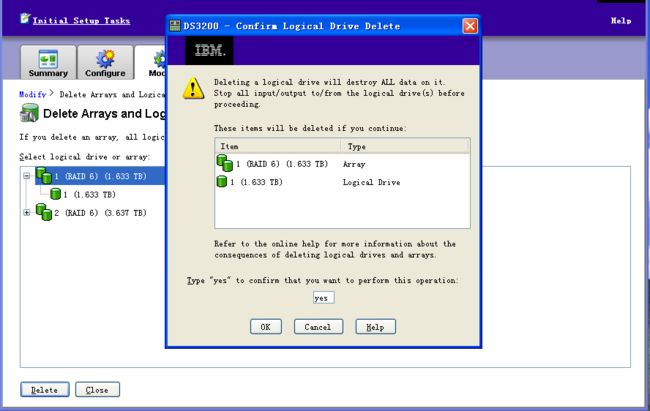Select array 1 (RAID 6) (1.633 TB) in the tree
Screen dimensions: 650x411
click(x=100, y=176)
